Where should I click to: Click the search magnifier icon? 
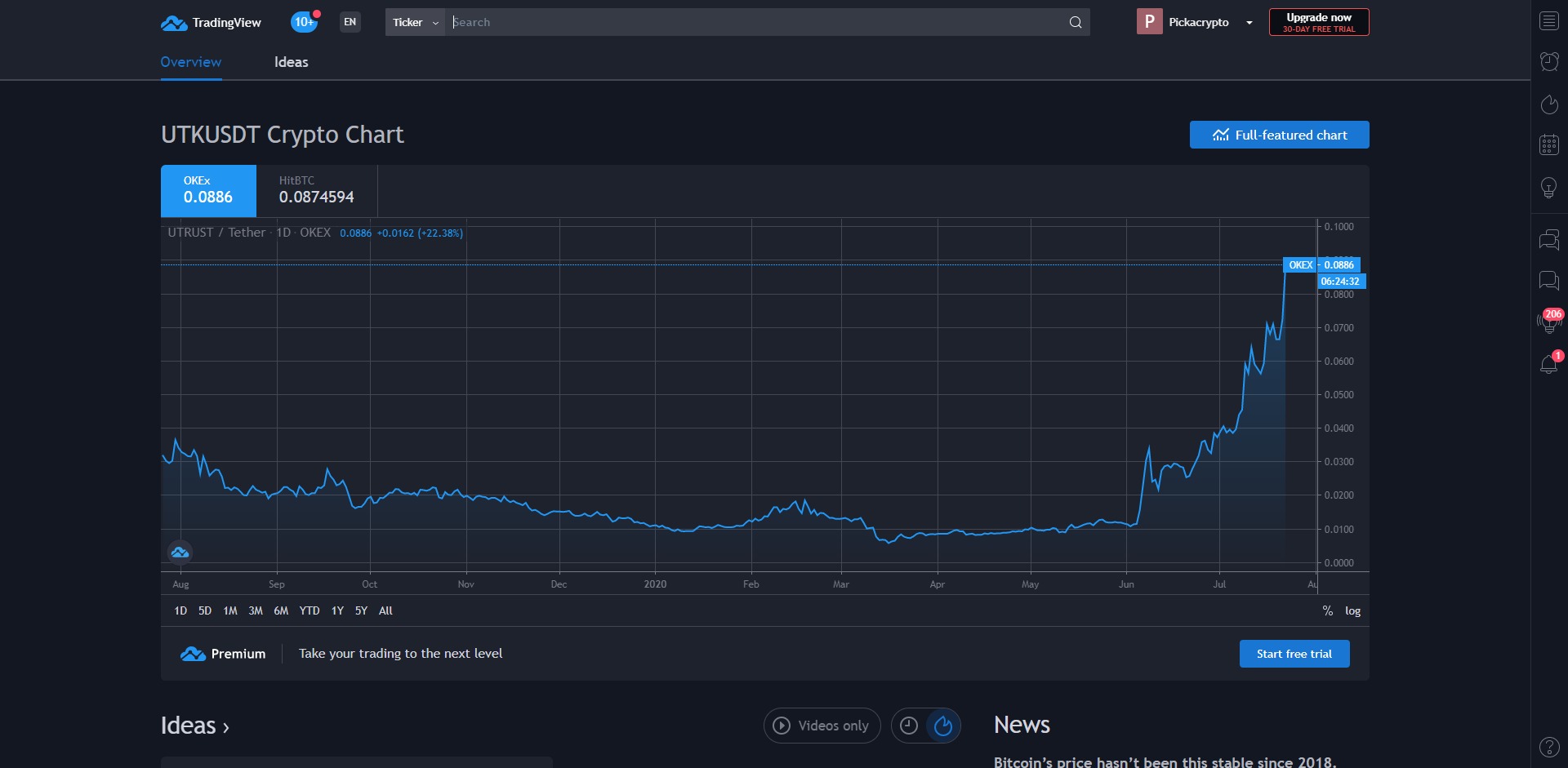[x=1076, y=22]
